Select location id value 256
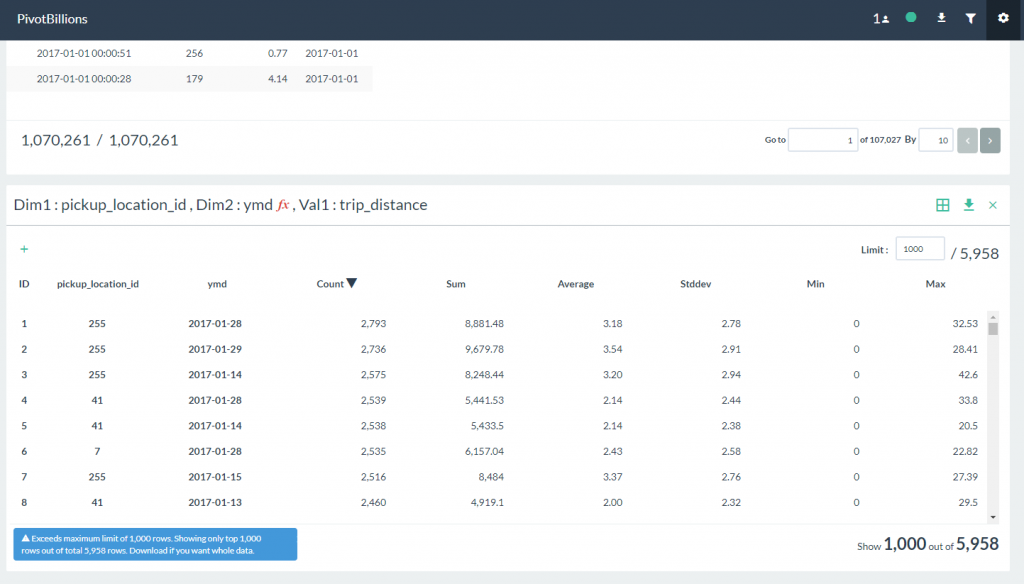The image size is (1024, 584). [194, 53]
